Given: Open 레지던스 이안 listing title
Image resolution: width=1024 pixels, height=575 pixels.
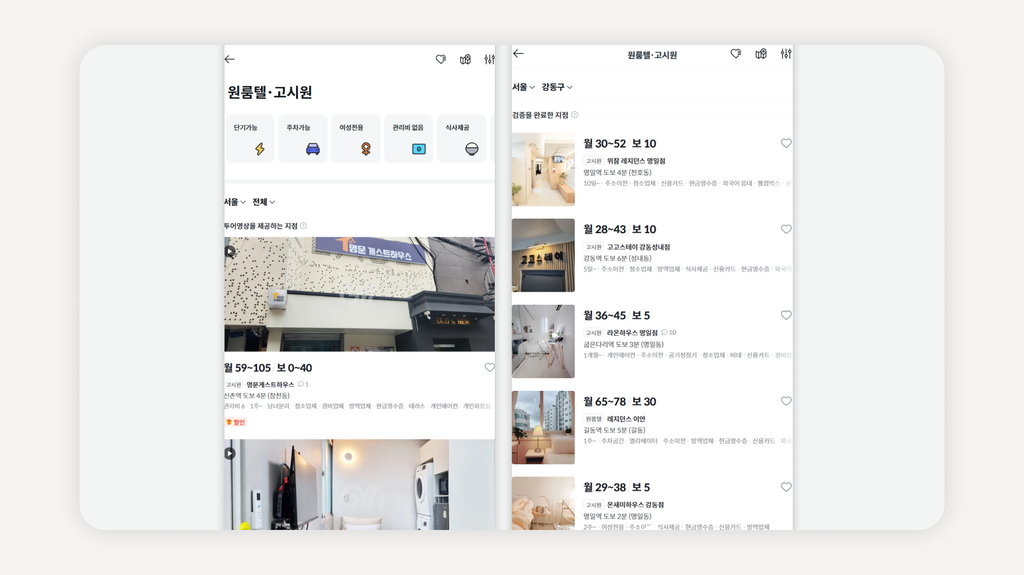Looking at the screenshot, I should click(x=626, y=419).
